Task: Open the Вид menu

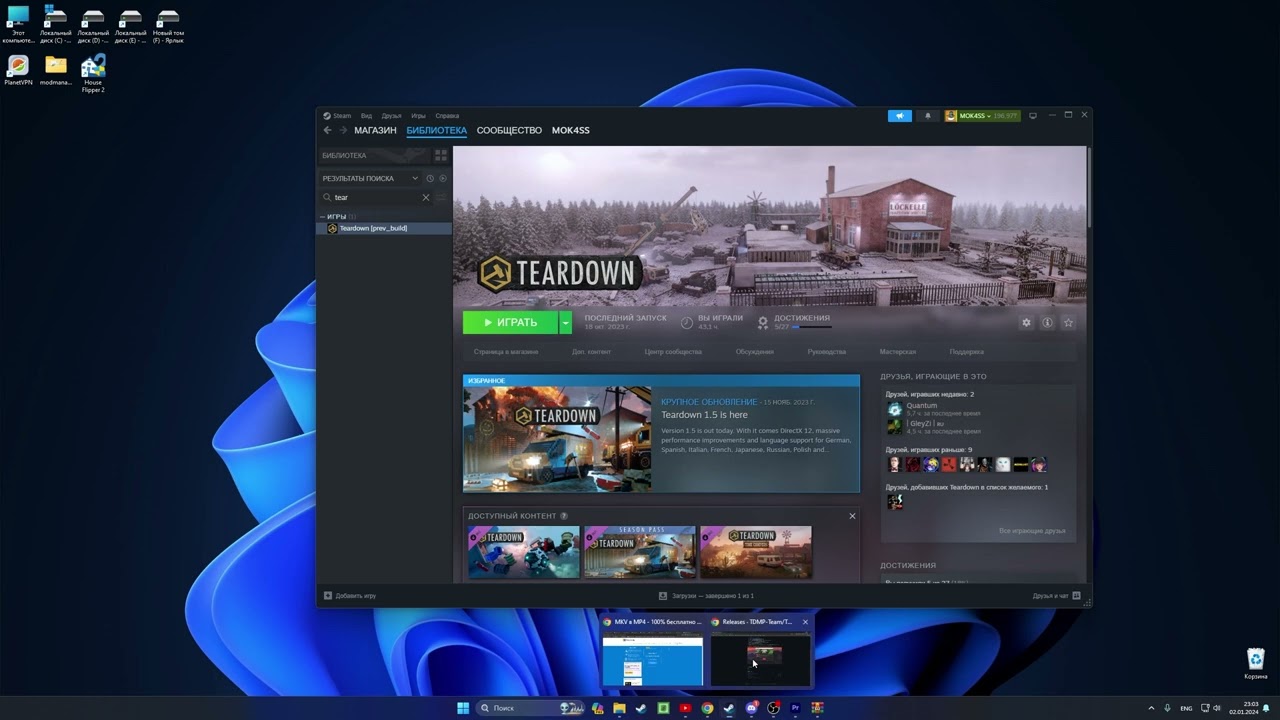Action: (x=366, y=116)
